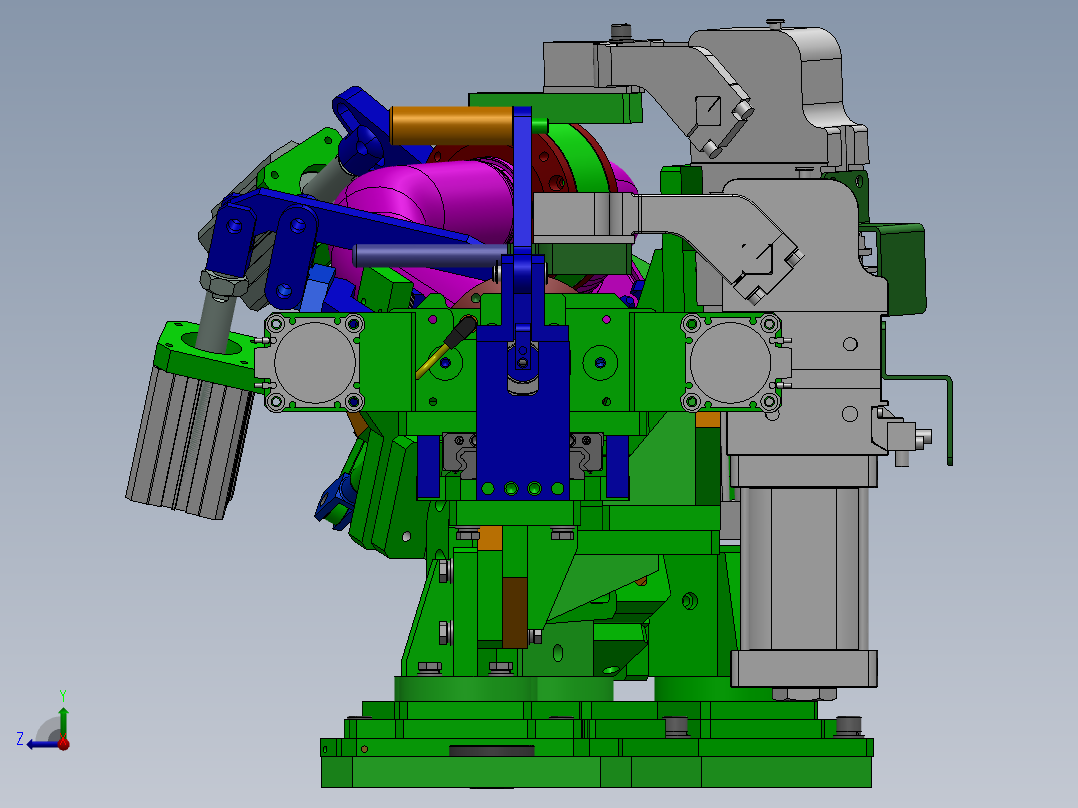Click the red X axis dot of triad
Viewport: 1078px width, 808px height.
64,743
